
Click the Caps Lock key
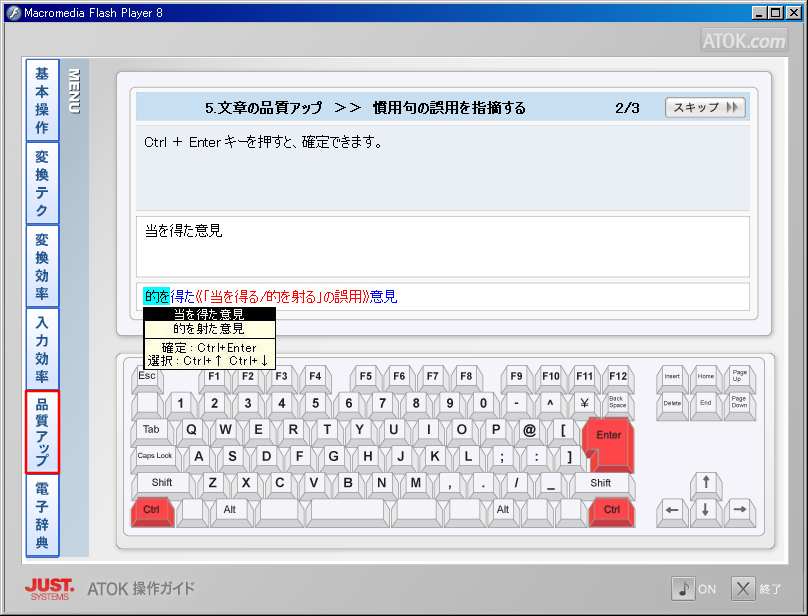(156, 458)
